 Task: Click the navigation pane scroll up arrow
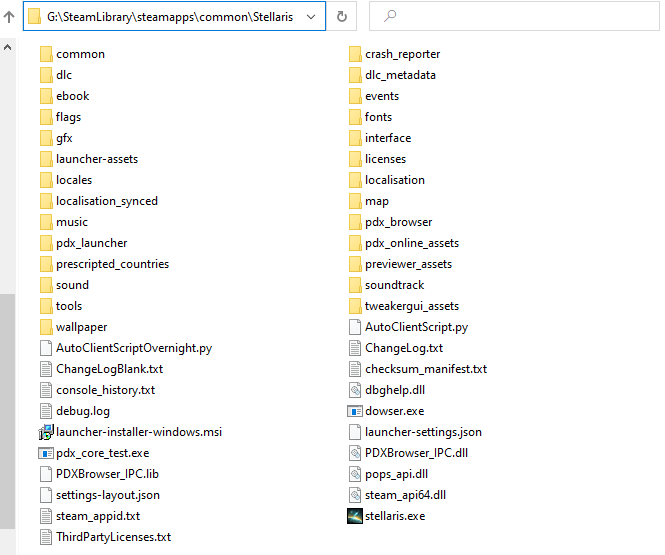(x=7, y=47)
